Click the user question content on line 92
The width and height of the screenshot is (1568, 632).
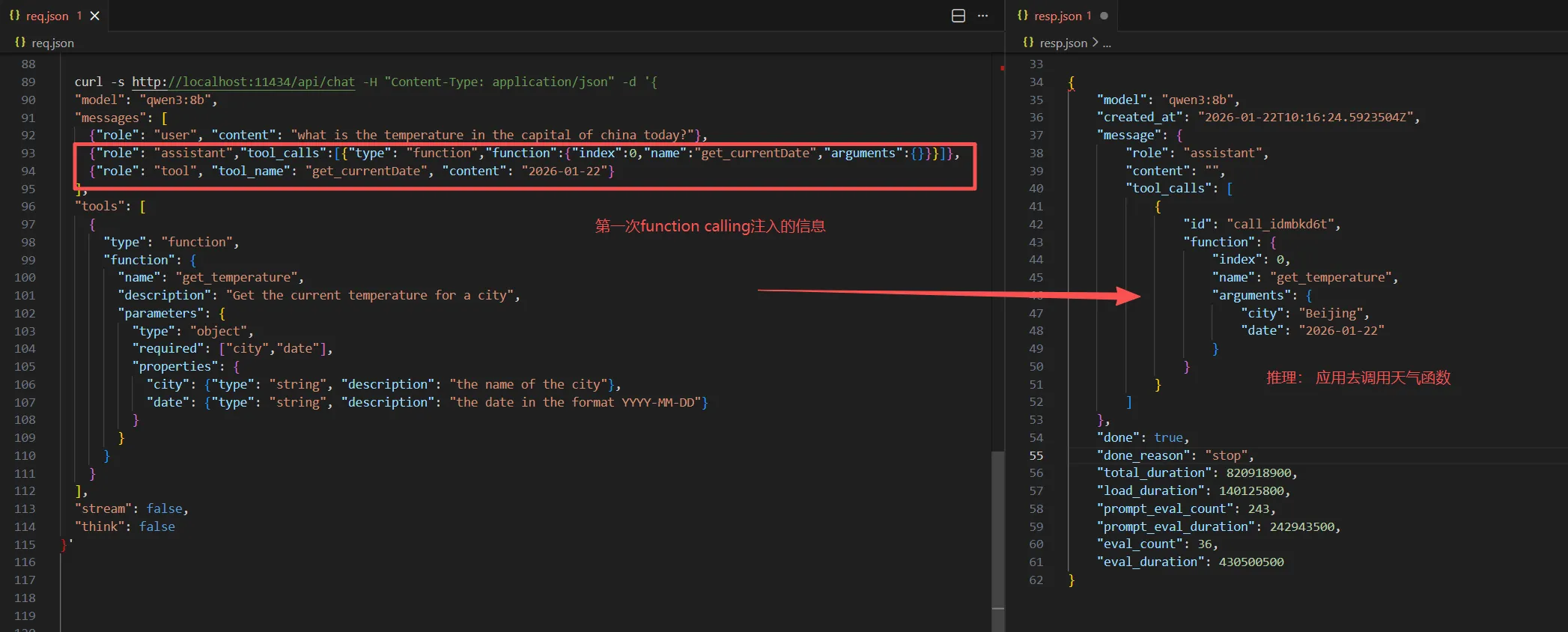[x=493, y=135]
